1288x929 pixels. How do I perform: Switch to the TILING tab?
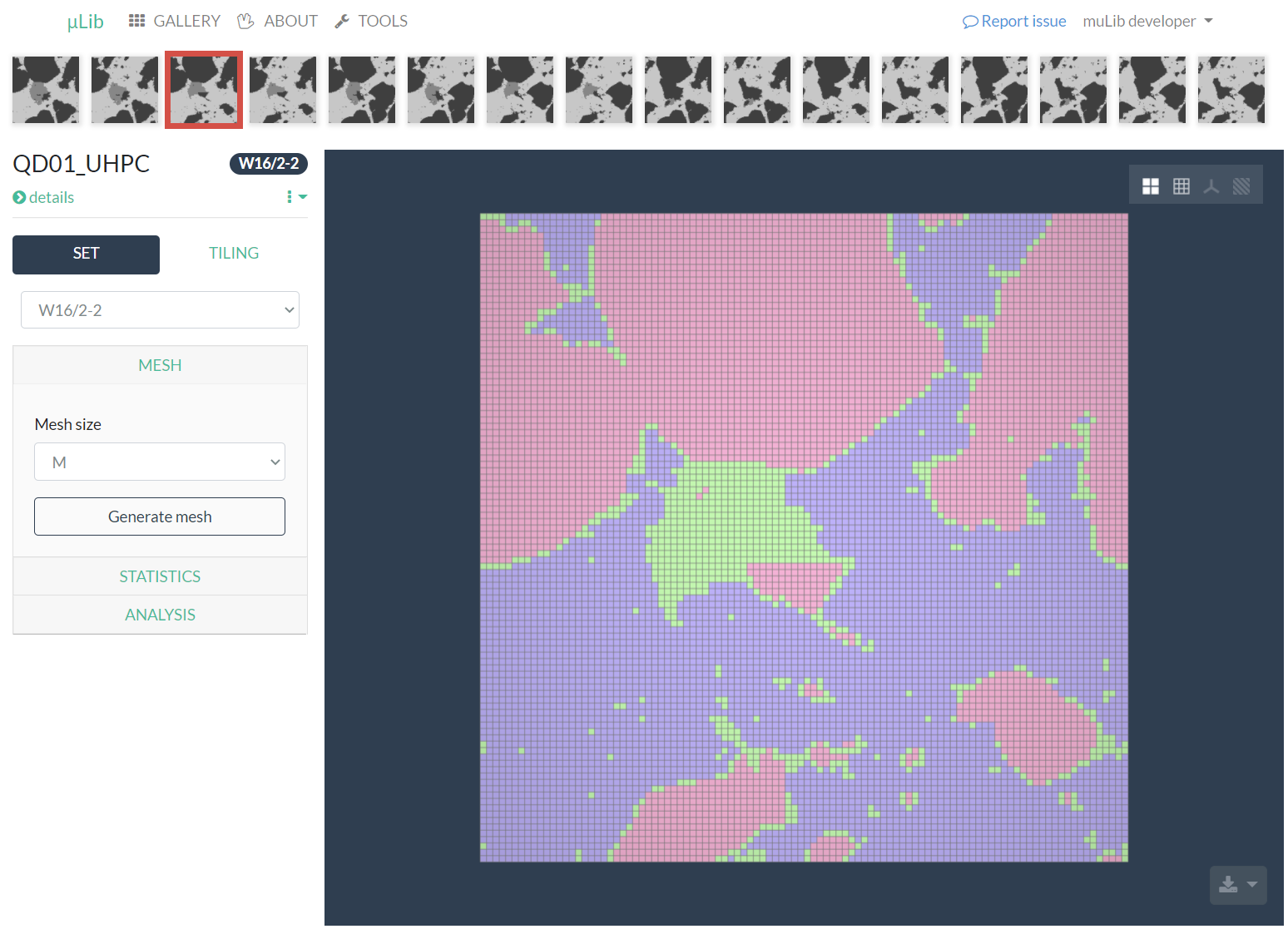(234, 254)
